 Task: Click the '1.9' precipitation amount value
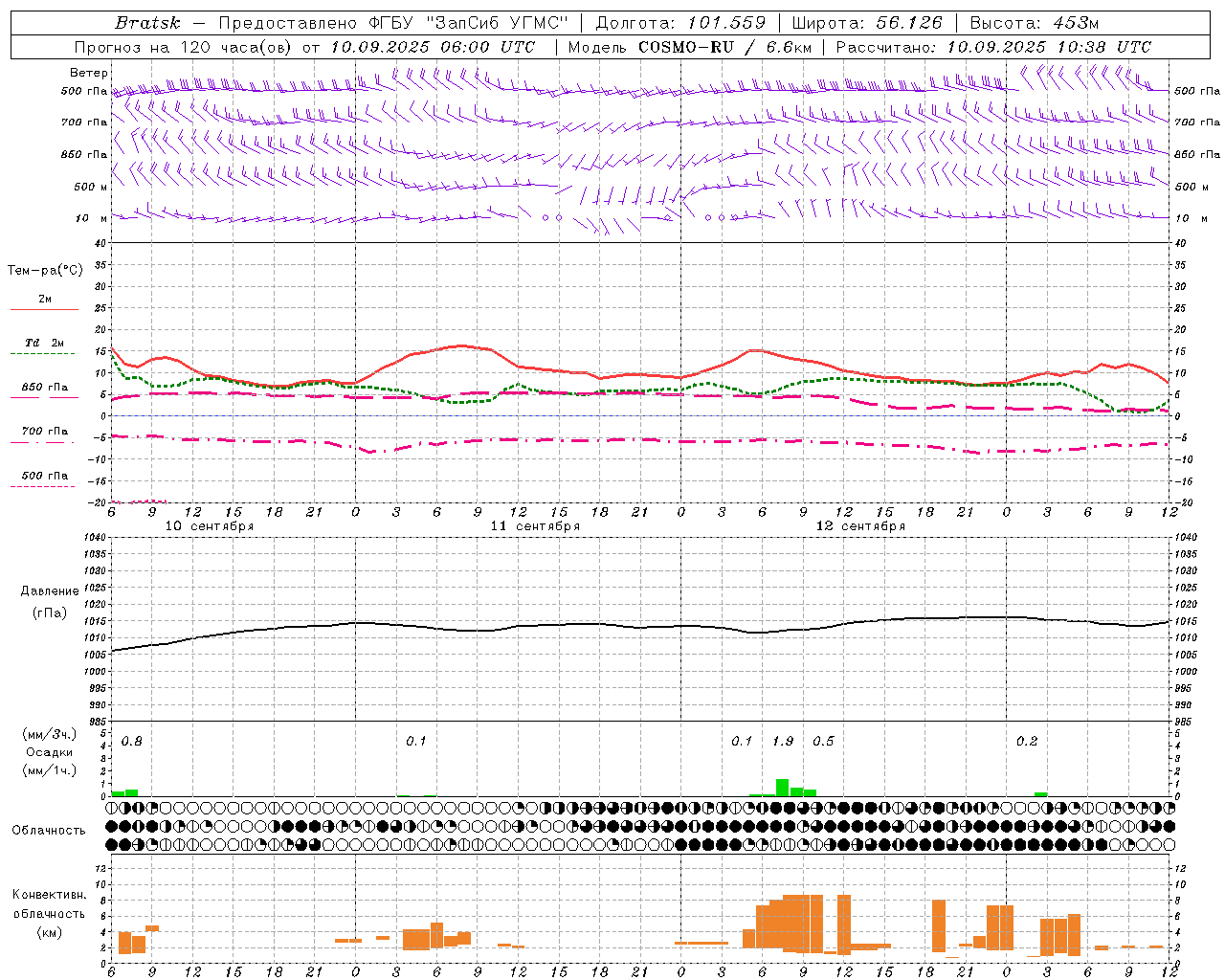pos(783,742)
